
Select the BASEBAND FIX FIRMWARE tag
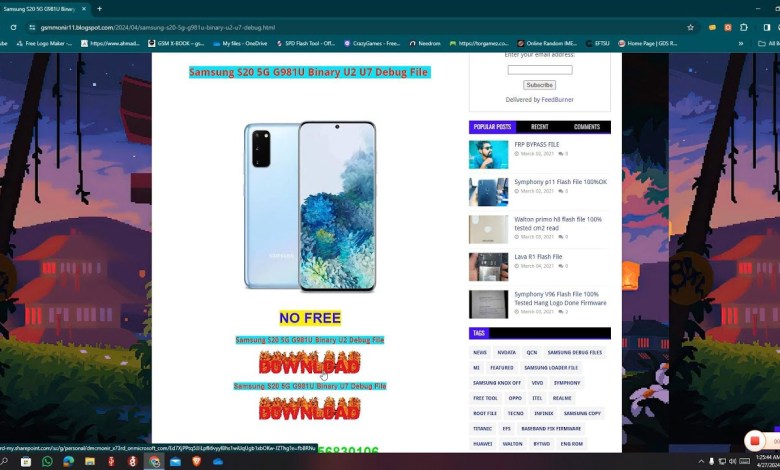tap(551, 429)
